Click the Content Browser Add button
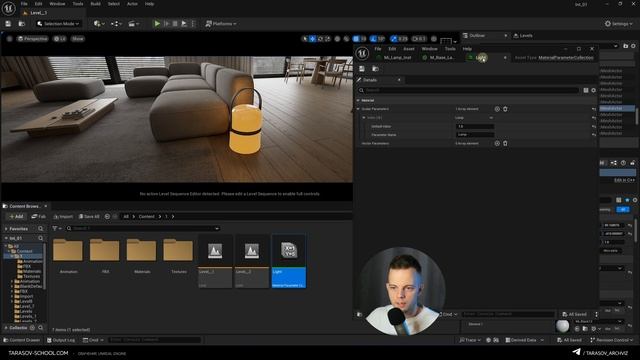This screenshot has width=640, height=360. coord(16,216)
